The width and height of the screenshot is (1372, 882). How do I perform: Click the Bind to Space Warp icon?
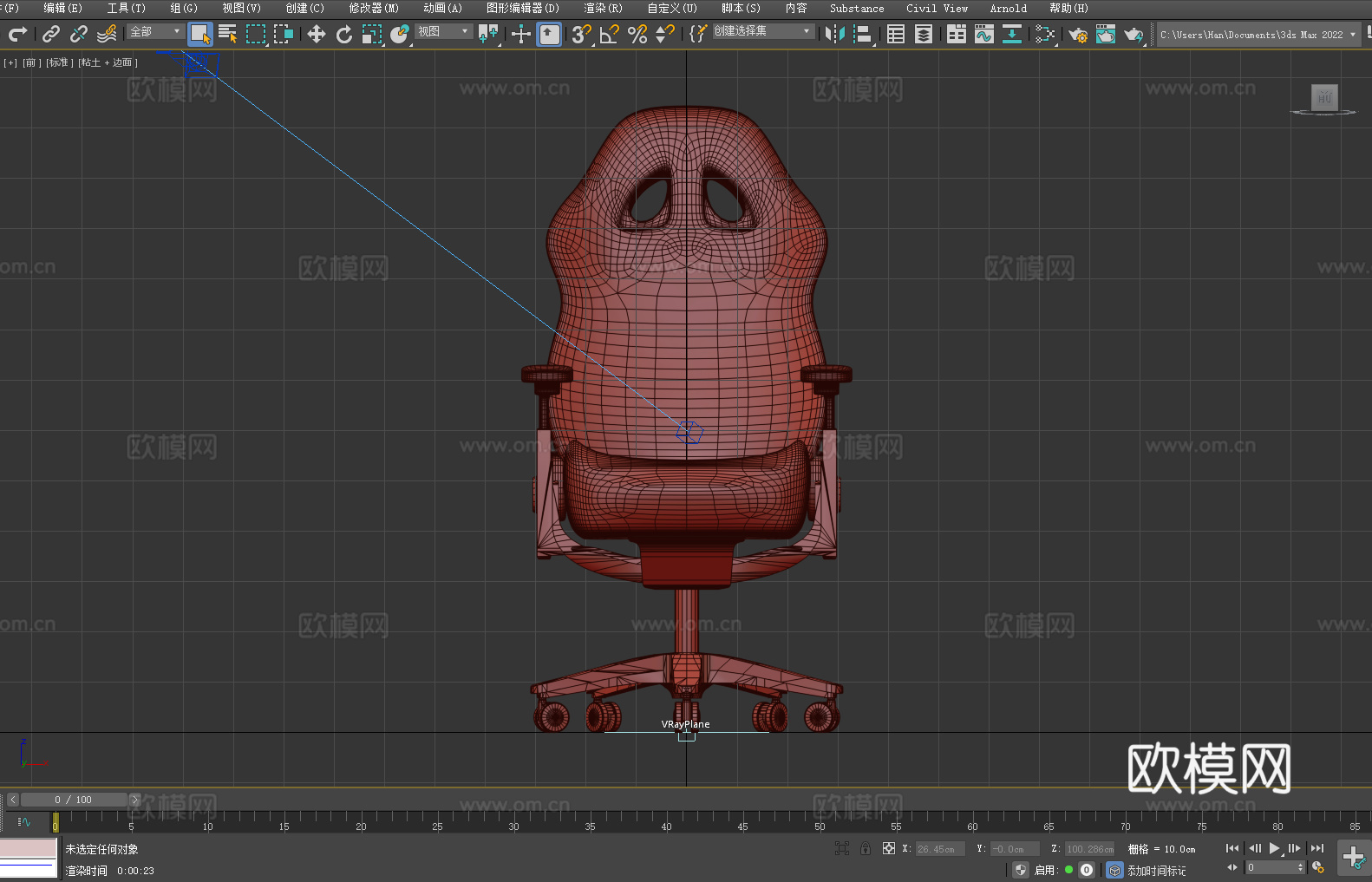[x=107, y=34]
